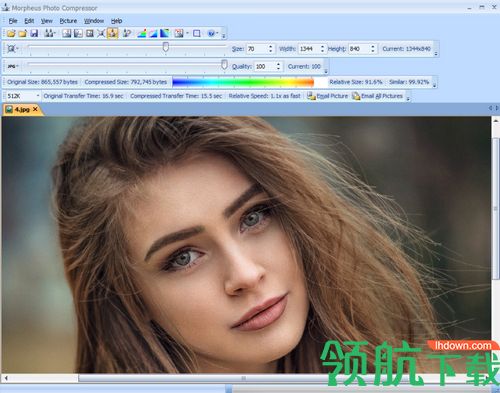Click the Similar 99.92% text
Screen dimensions: 500x393
pyautogui.click(x=409, y=82)
